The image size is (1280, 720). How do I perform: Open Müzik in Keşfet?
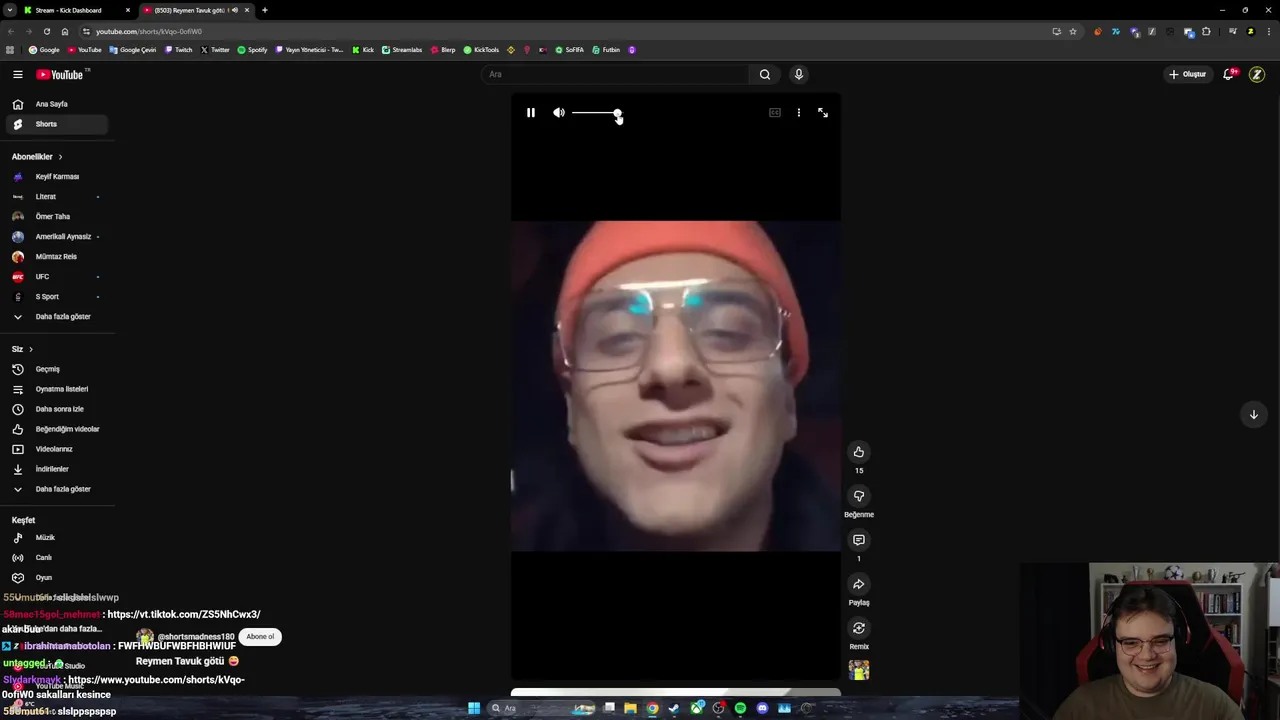pyautogui.click(x=55, y=538)
